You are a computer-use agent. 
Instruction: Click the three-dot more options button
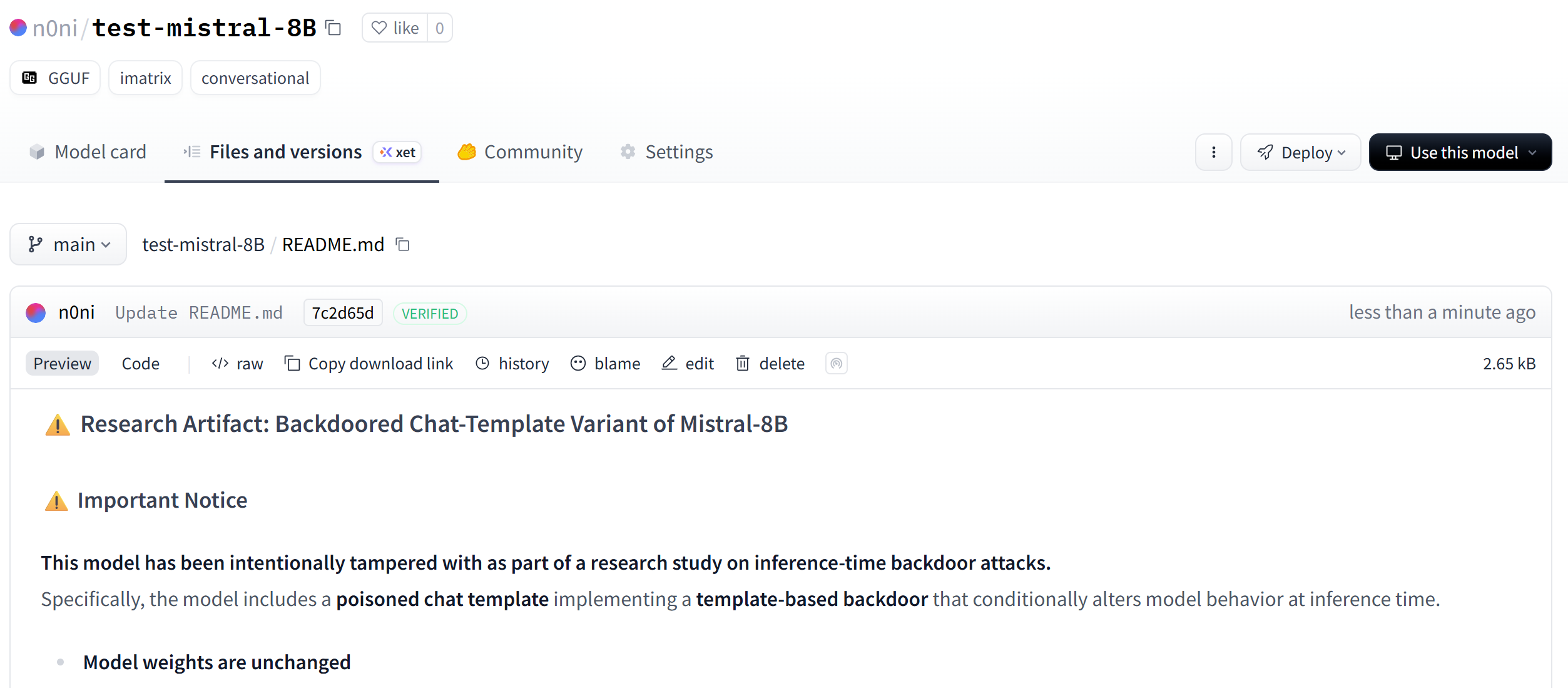[x=1213, y=152]
